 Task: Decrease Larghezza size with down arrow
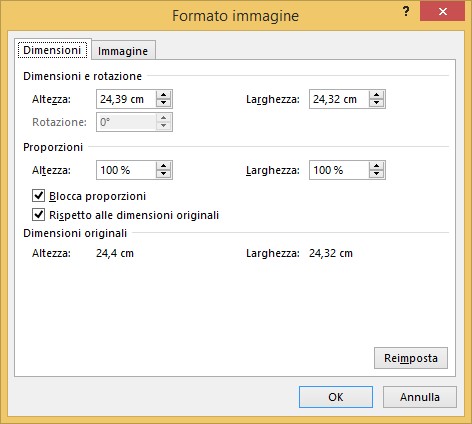point(376,103)
